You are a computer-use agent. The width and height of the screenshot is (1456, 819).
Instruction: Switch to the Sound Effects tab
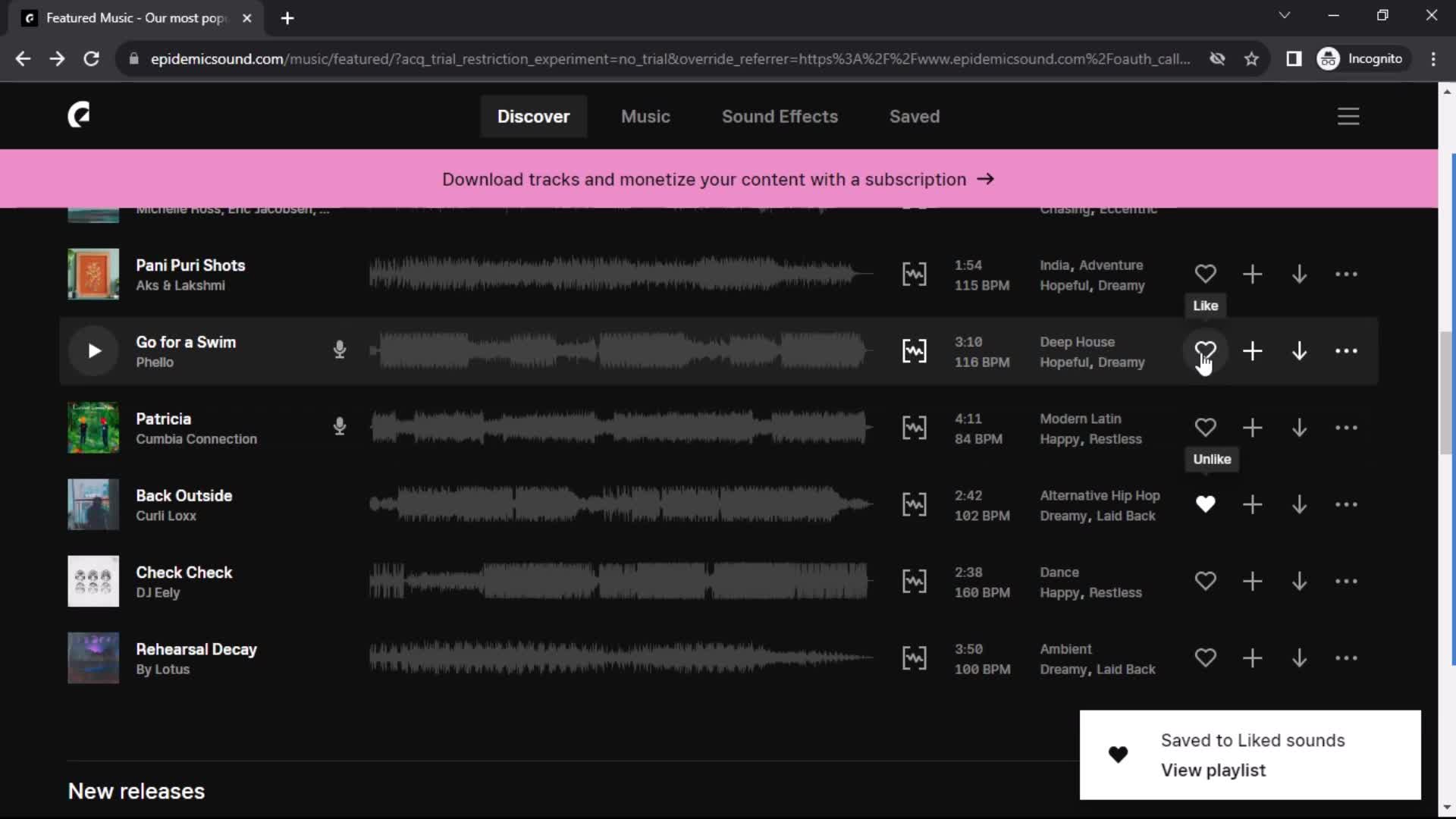780,116
